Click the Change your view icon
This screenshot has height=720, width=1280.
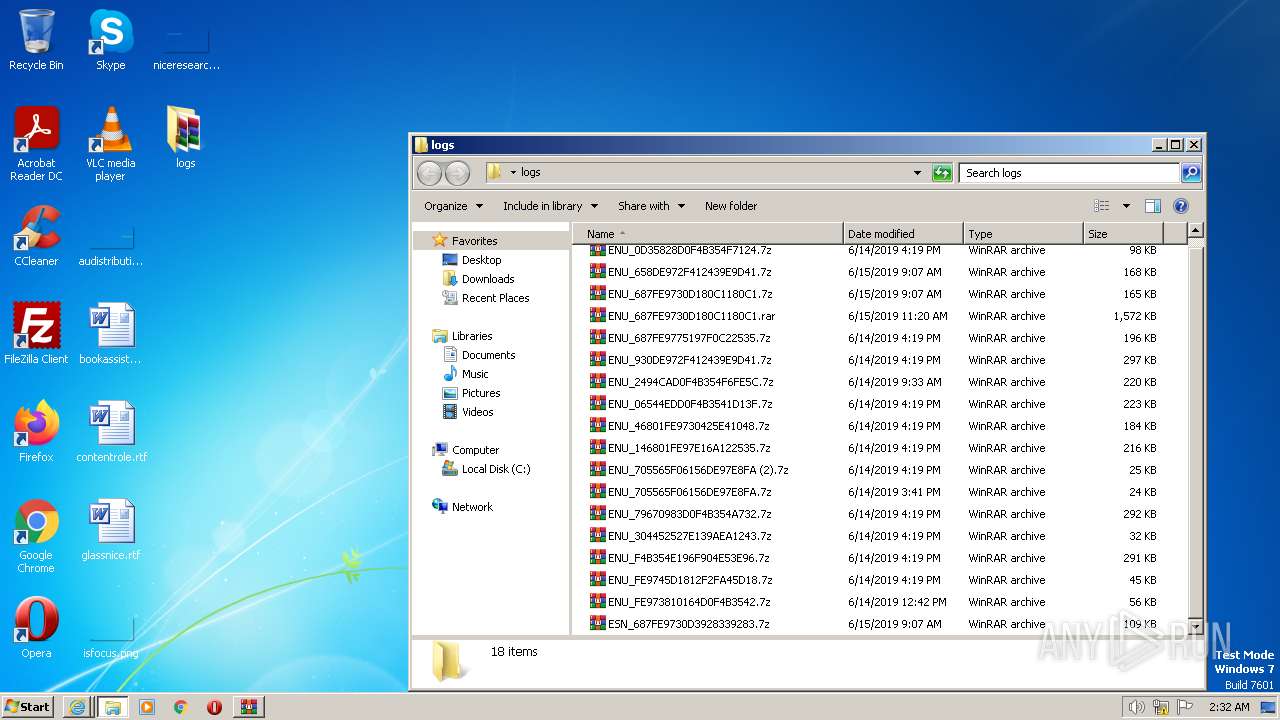(1101, 206)
